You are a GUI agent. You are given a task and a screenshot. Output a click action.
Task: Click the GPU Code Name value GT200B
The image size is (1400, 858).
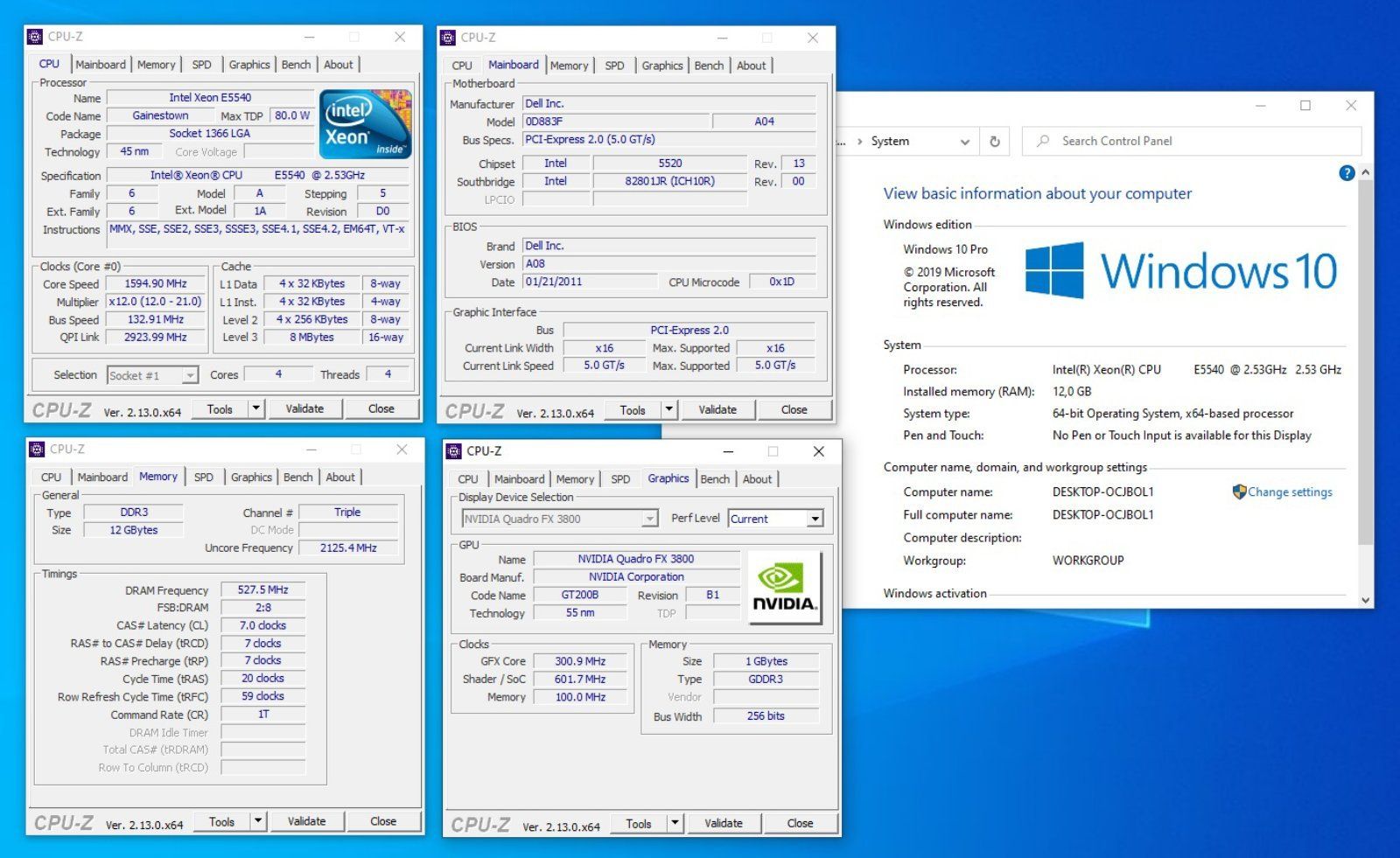click(x=580, y=595)
